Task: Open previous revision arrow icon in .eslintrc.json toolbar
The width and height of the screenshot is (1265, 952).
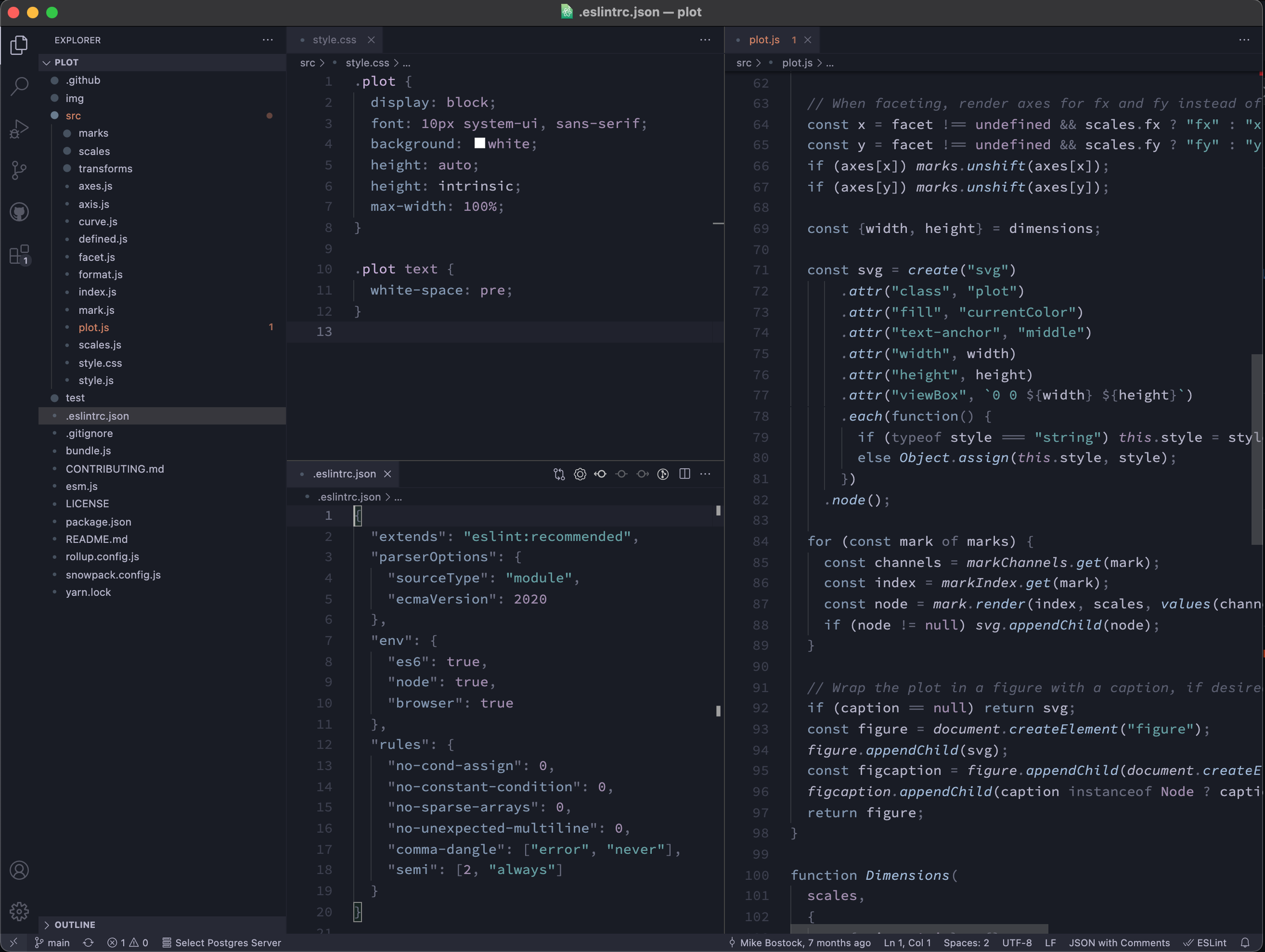Action: pos(600,474)
